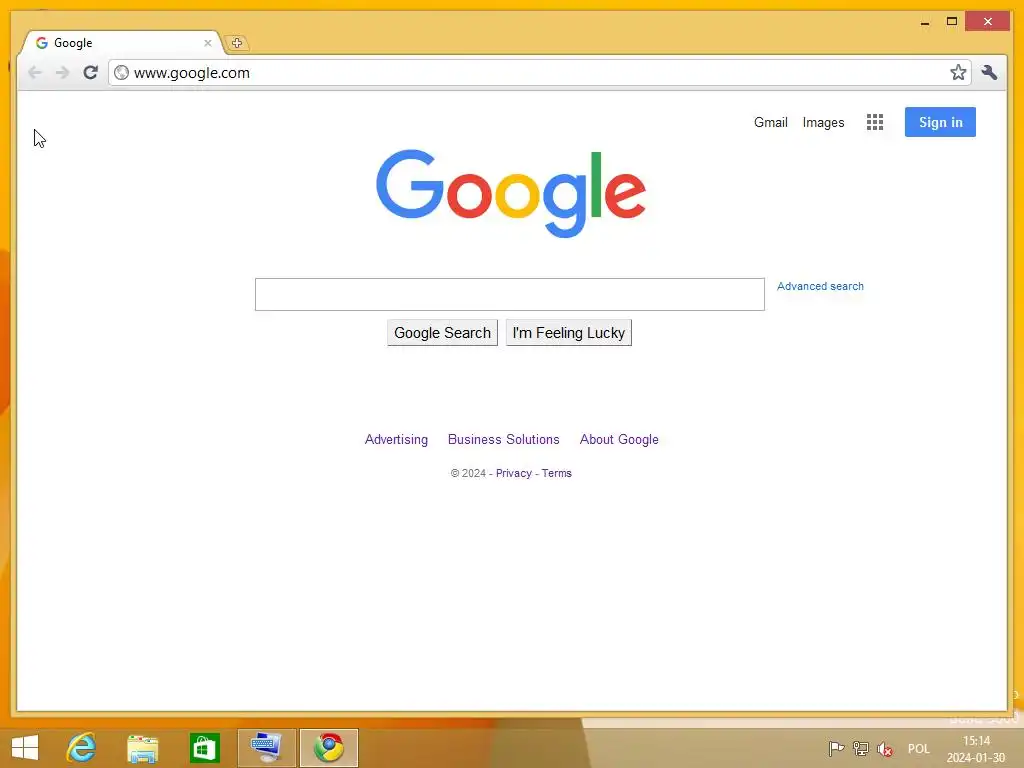1024x768 pixels.
Task: Bookmark this page with the star icon
Action: click(x=958, y=72)
